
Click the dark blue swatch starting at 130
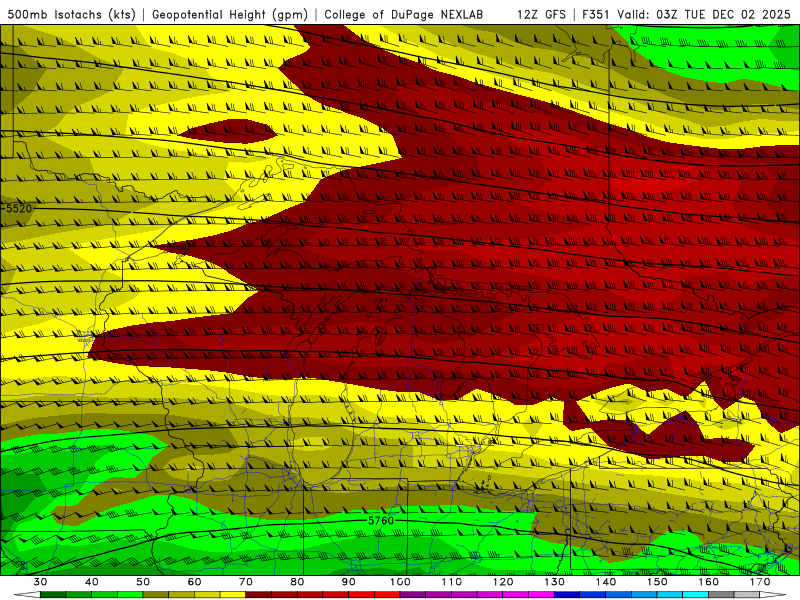tap(567, 595)
